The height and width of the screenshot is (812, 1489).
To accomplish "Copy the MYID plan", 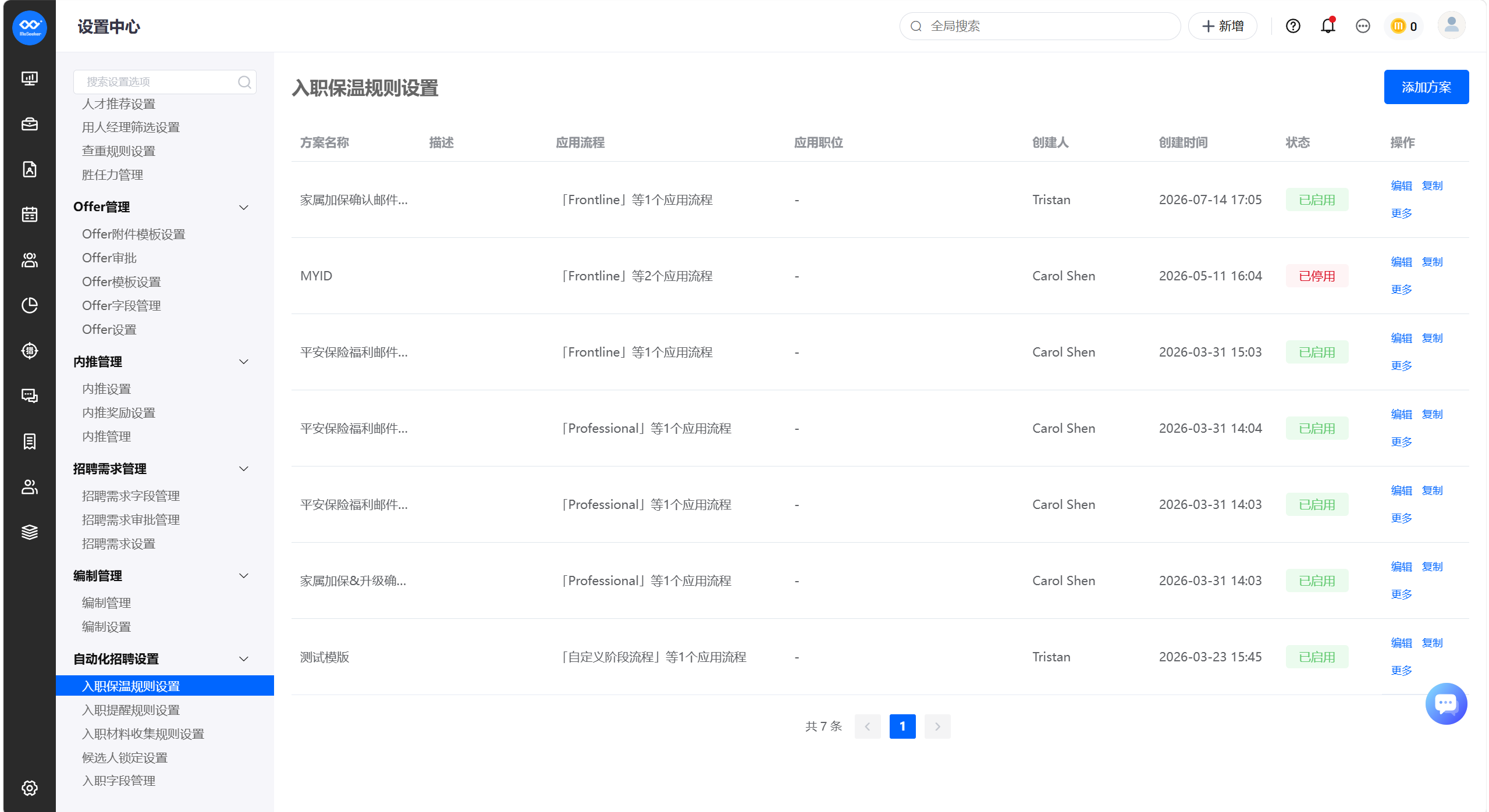I will coord(1432,262).
